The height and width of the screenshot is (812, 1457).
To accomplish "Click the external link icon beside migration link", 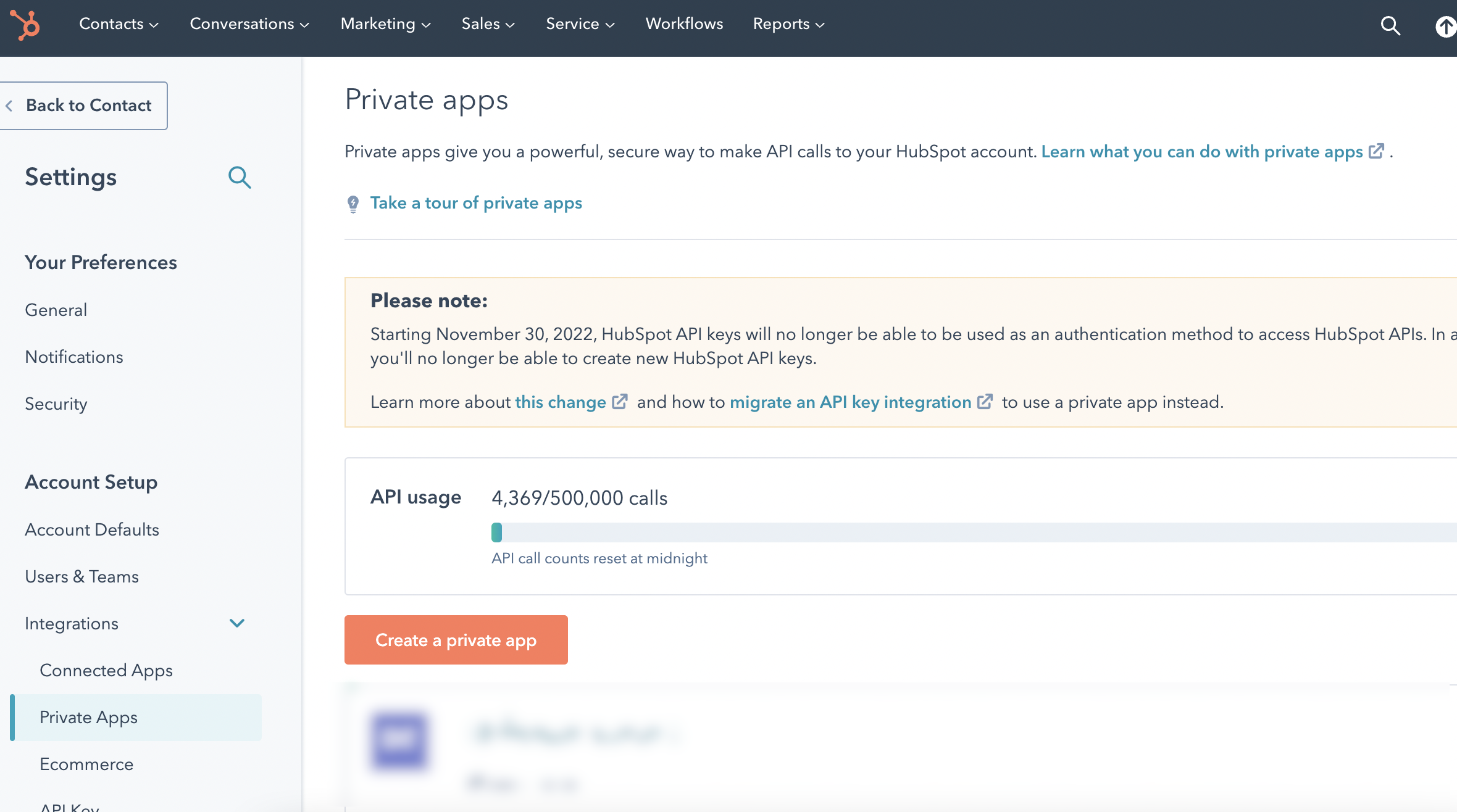I will click(x=985, y=401).
